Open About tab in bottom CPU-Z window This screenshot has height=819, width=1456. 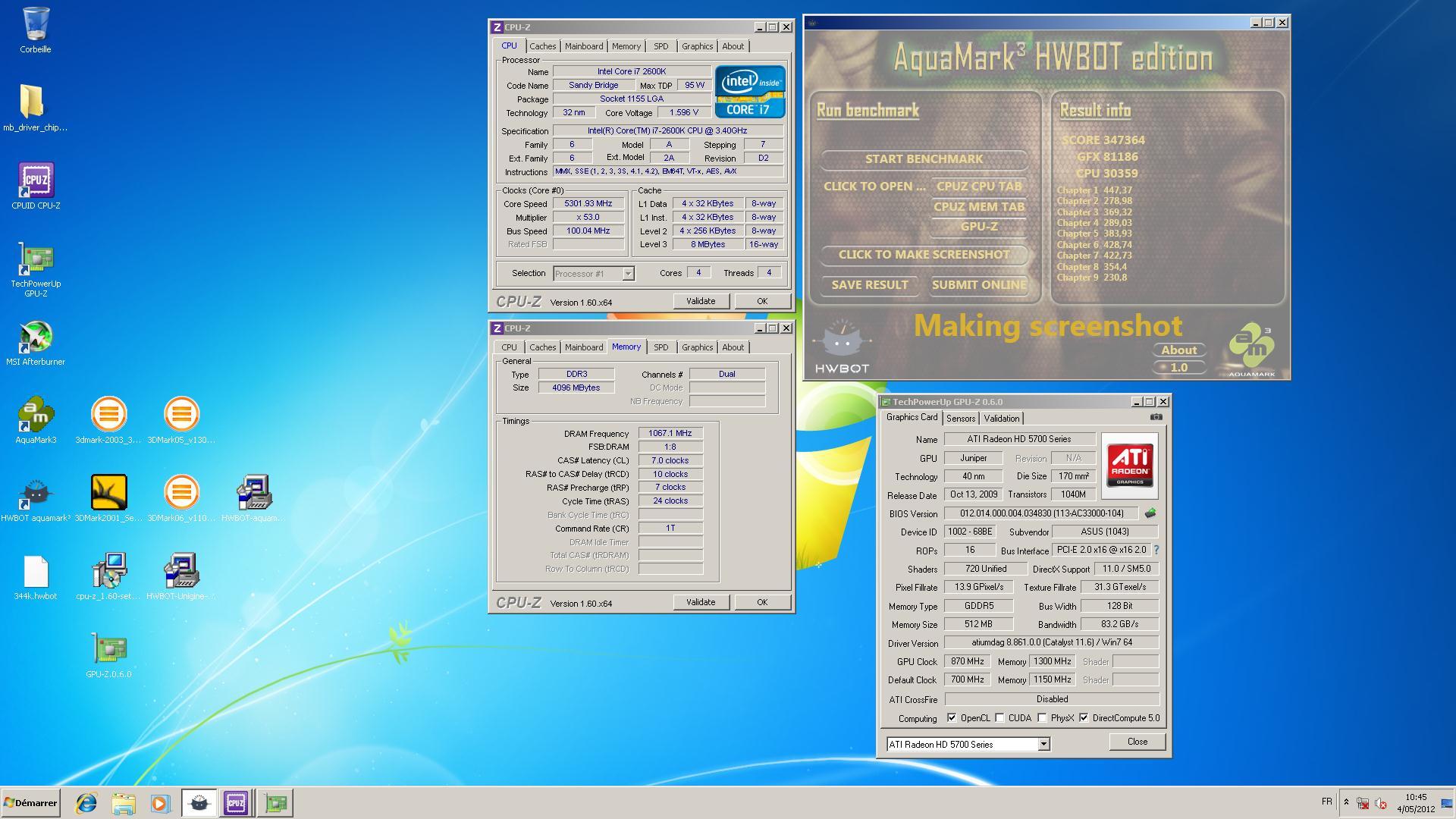coord(733,347)
